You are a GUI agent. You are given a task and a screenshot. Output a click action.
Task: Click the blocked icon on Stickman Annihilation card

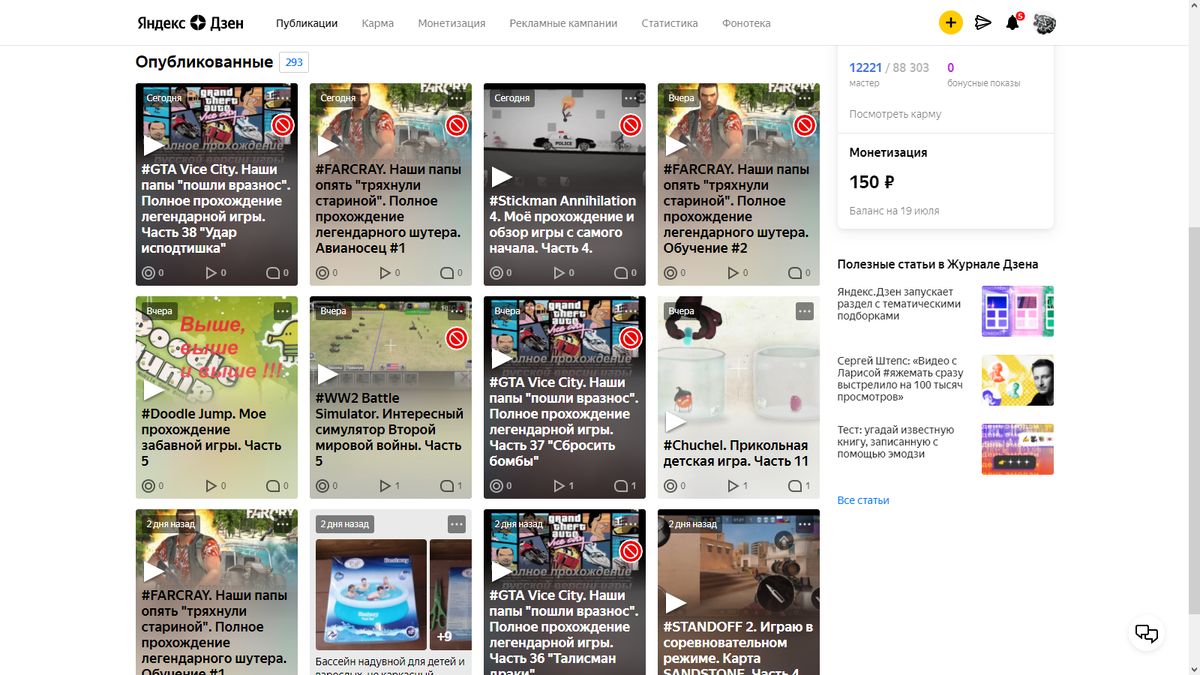click(x=631, y=125)
